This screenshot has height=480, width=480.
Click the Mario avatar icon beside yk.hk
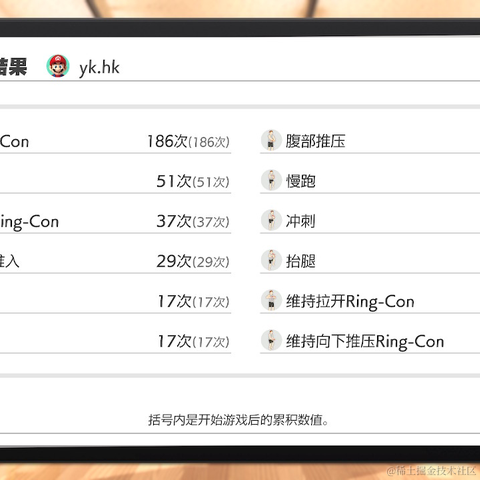(x=58, y=66)
